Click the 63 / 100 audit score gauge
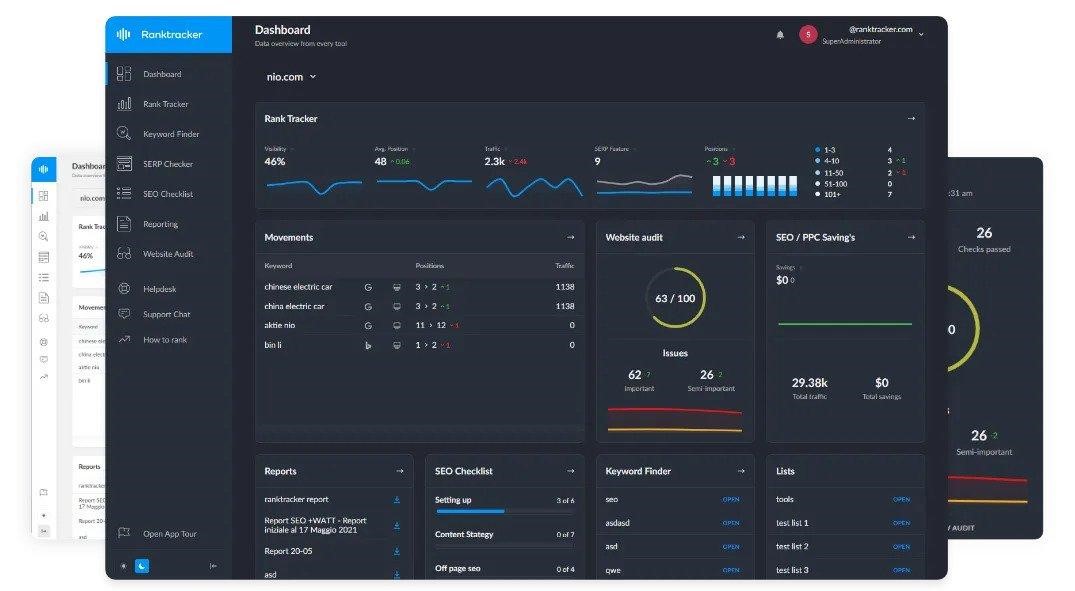1075x591 pixels. click(675, 298)
